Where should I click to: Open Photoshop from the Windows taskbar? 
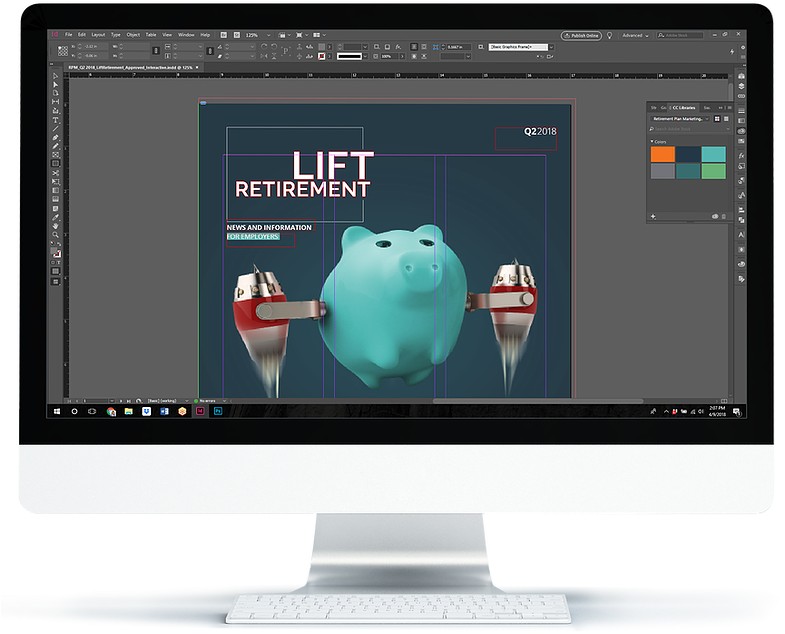click(218, 411)
